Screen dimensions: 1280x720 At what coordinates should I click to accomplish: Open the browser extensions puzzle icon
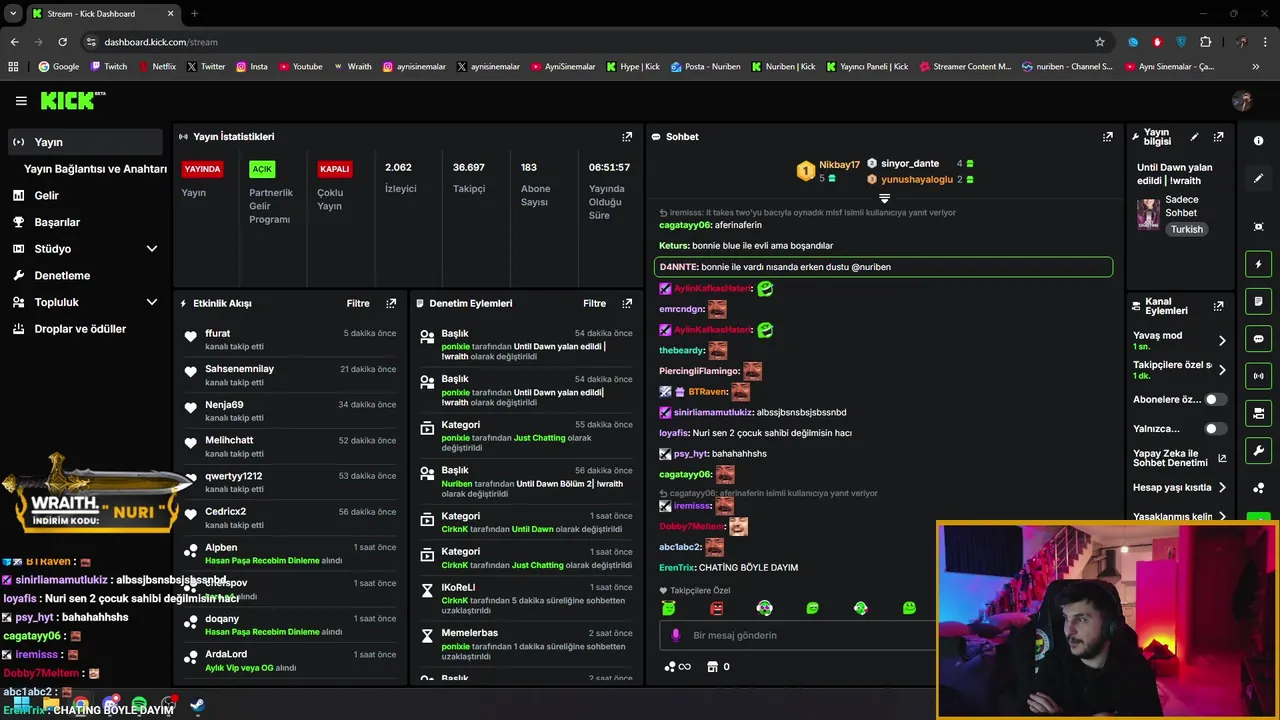(1205, 42)
